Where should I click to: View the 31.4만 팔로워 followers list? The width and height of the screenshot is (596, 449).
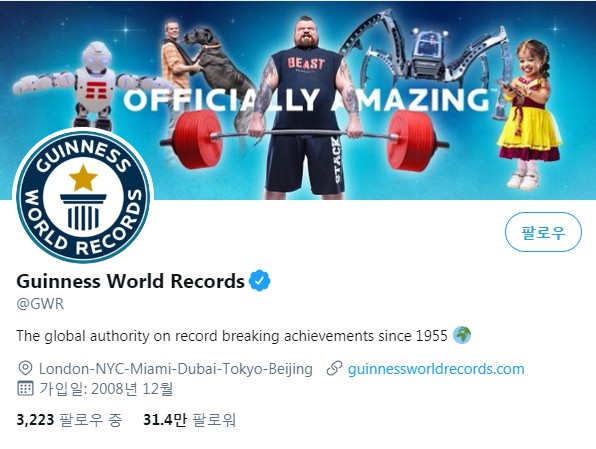pos(189,420)
